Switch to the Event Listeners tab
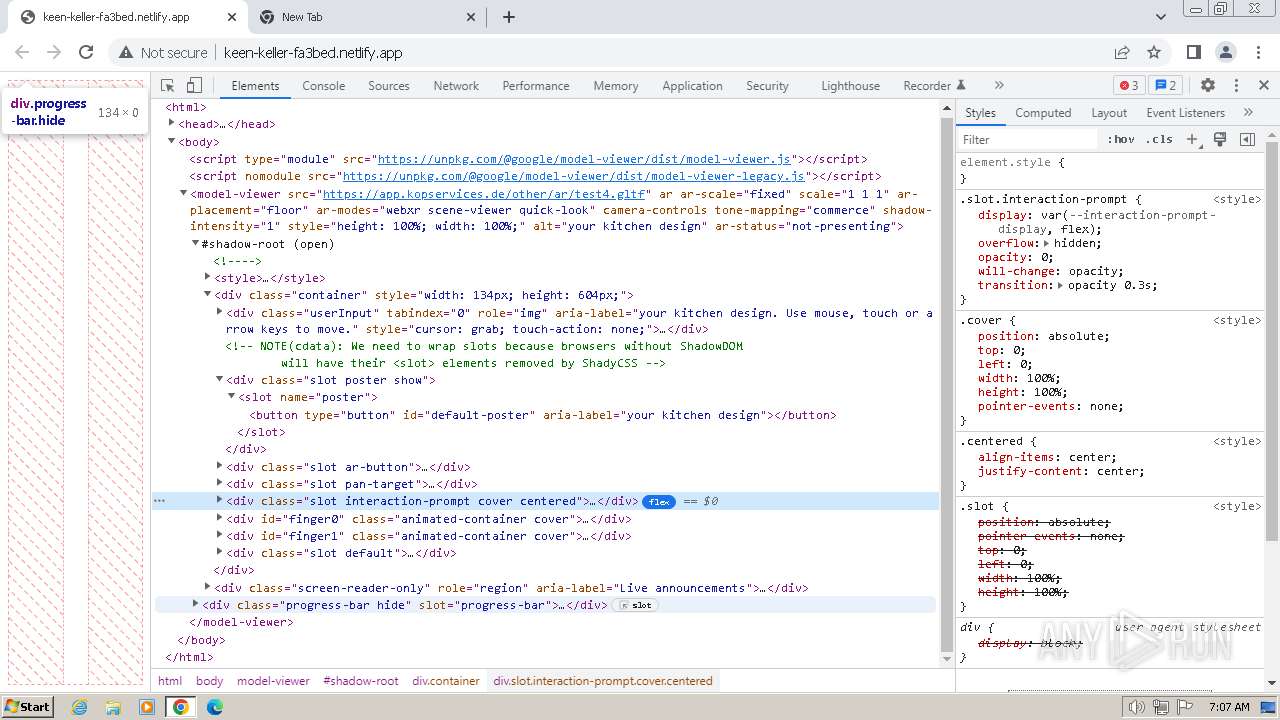Viewport: 1280px width, 720px height. pyautogui.click(x=1186, y=113)
